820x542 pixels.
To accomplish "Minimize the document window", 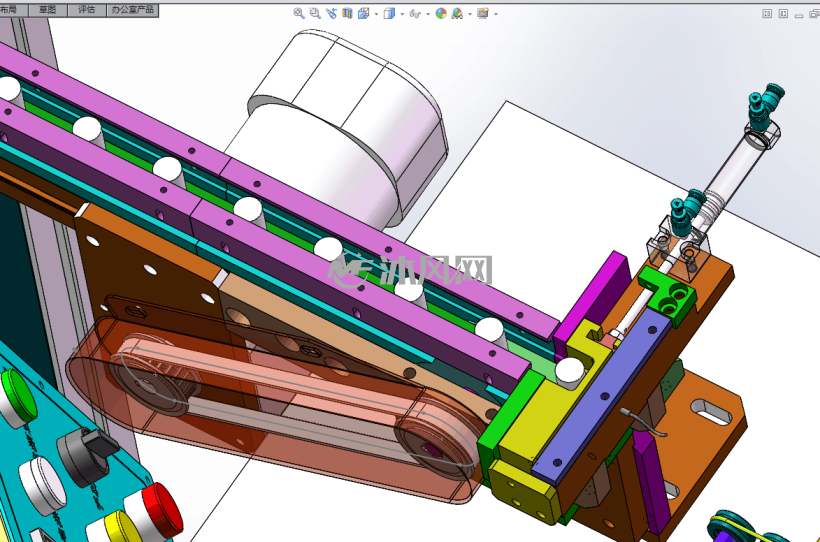I will click(799, 15).
